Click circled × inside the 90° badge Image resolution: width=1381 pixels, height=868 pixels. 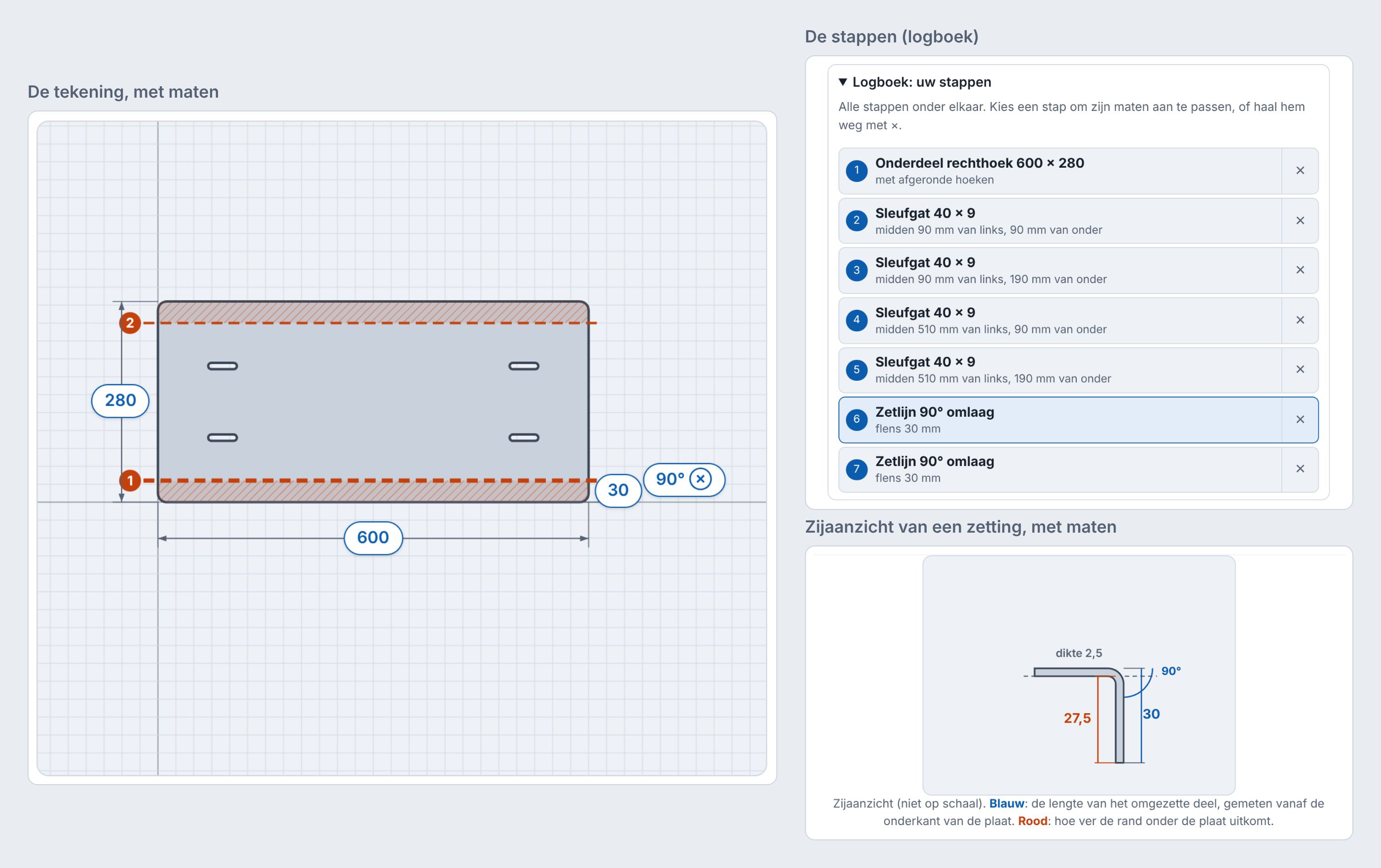pyautogui.click(x=700, y=479)
